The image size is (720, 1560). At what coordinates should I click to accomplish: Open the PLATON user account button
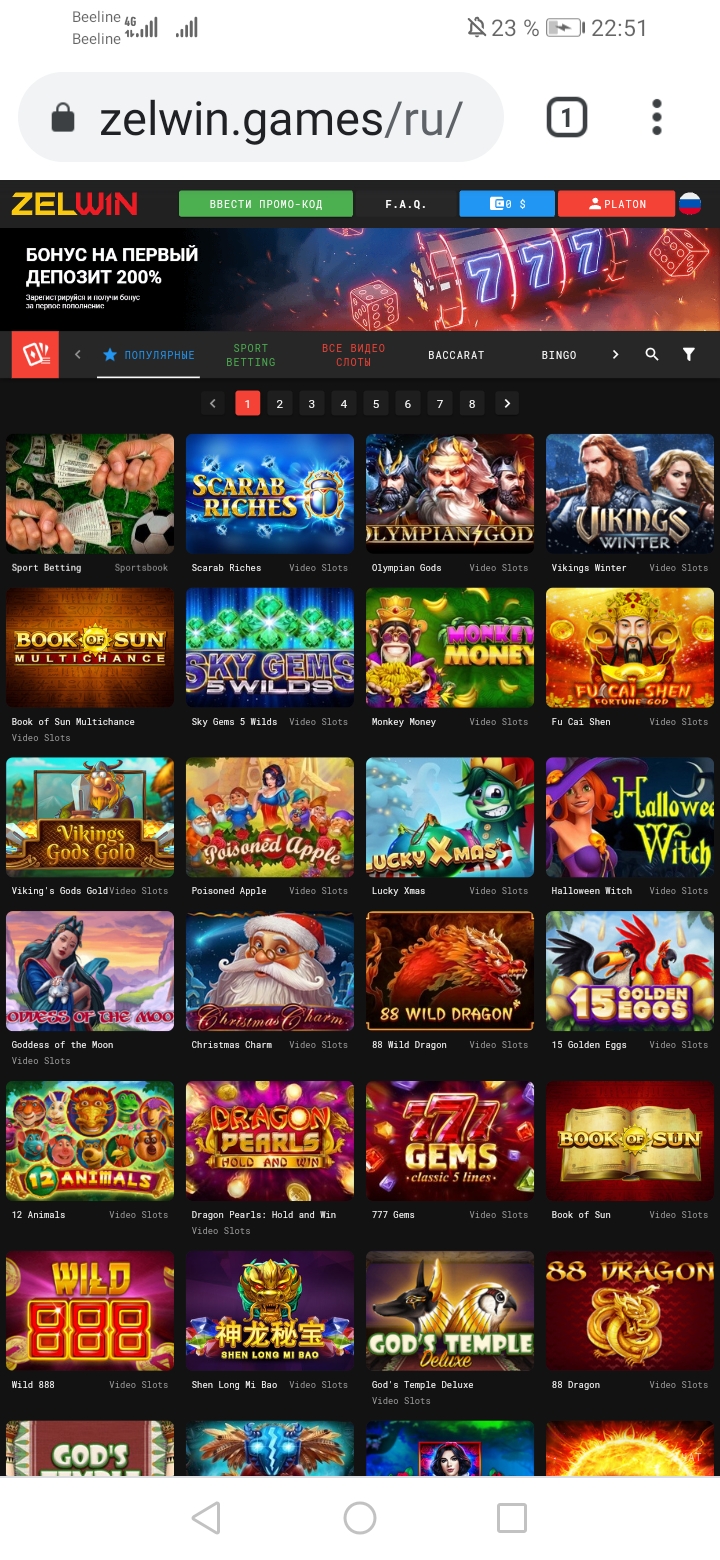[617, 204]
